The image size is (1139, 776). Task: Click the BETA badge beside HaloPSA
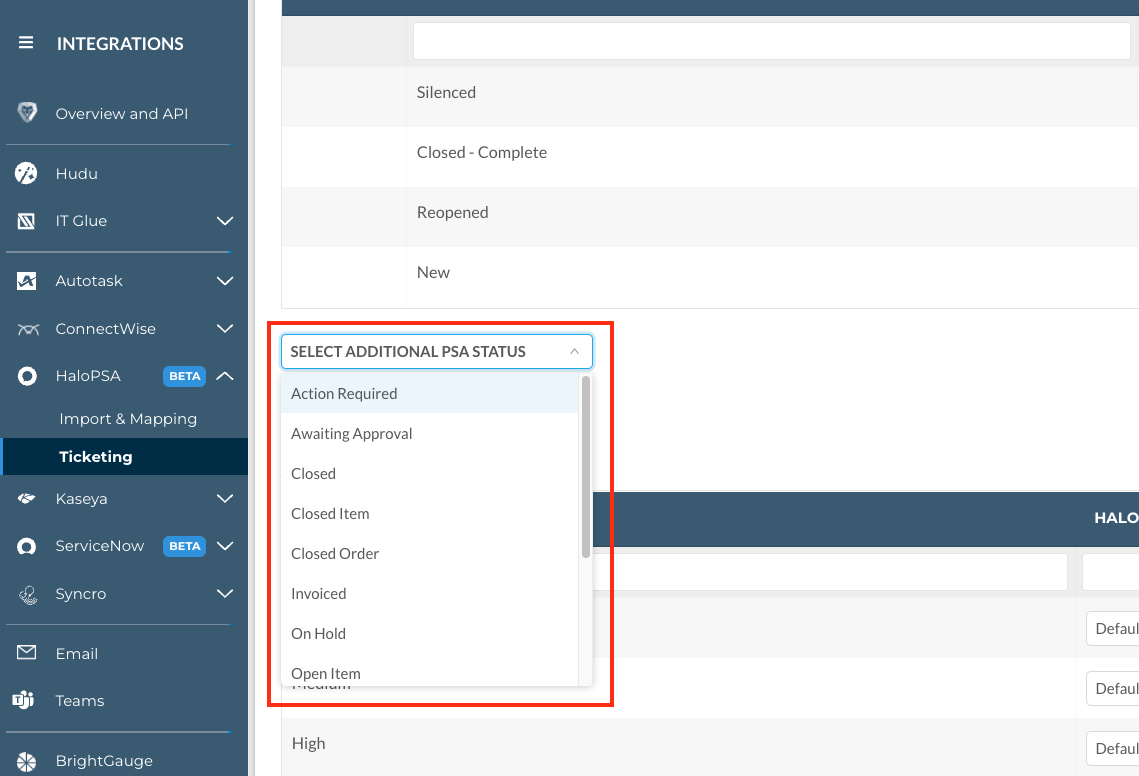tap(185, 376)
